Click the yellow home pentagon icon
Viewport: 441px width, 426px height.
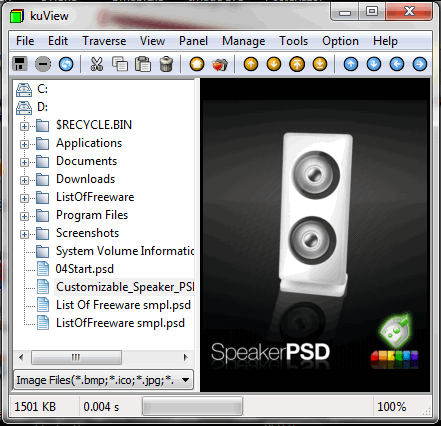pyautogui.click(x=197, y=64)
